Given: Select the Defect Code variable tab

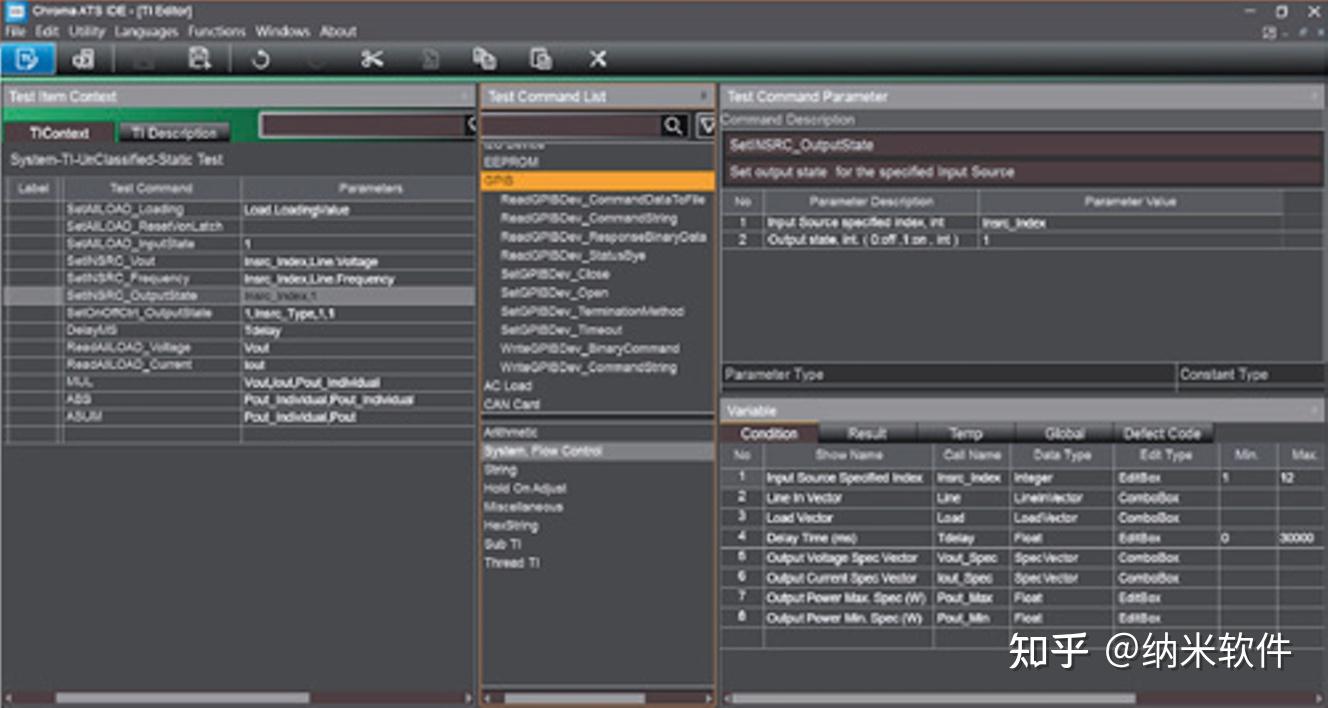Looking at the screenshot, I should click(x=1162, y=433).
